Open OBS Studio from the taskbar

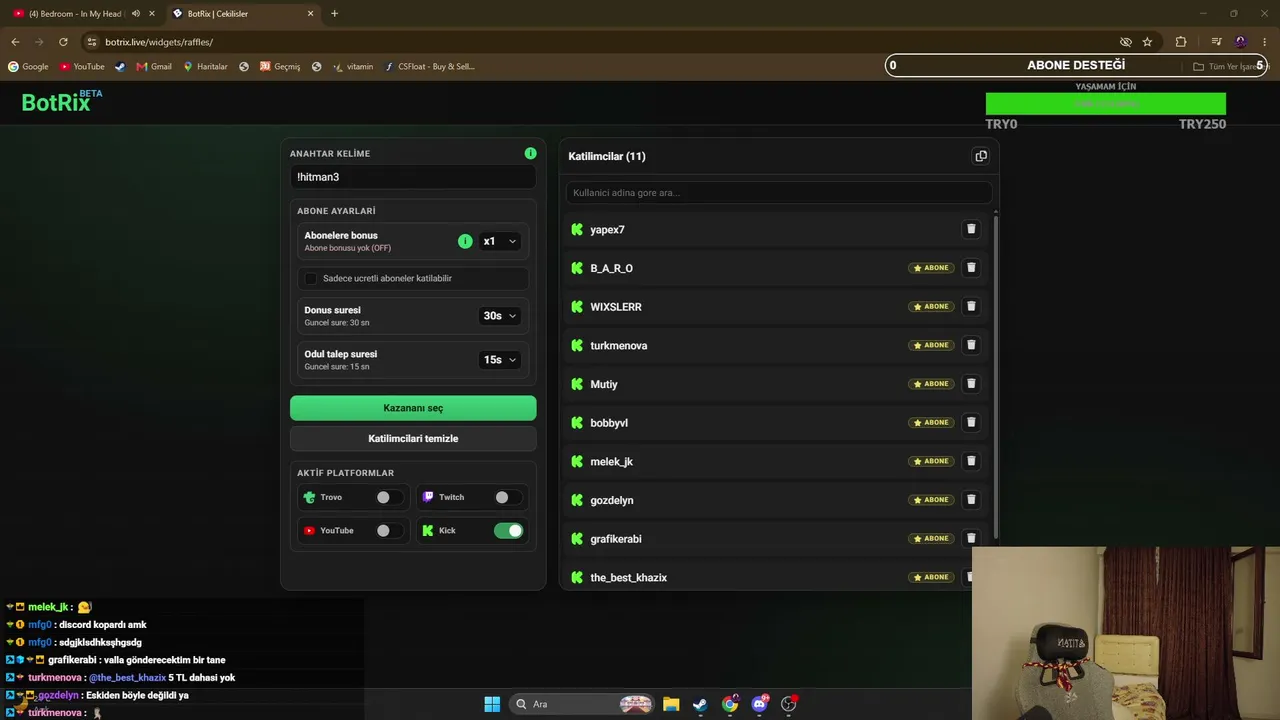point(789,704)
